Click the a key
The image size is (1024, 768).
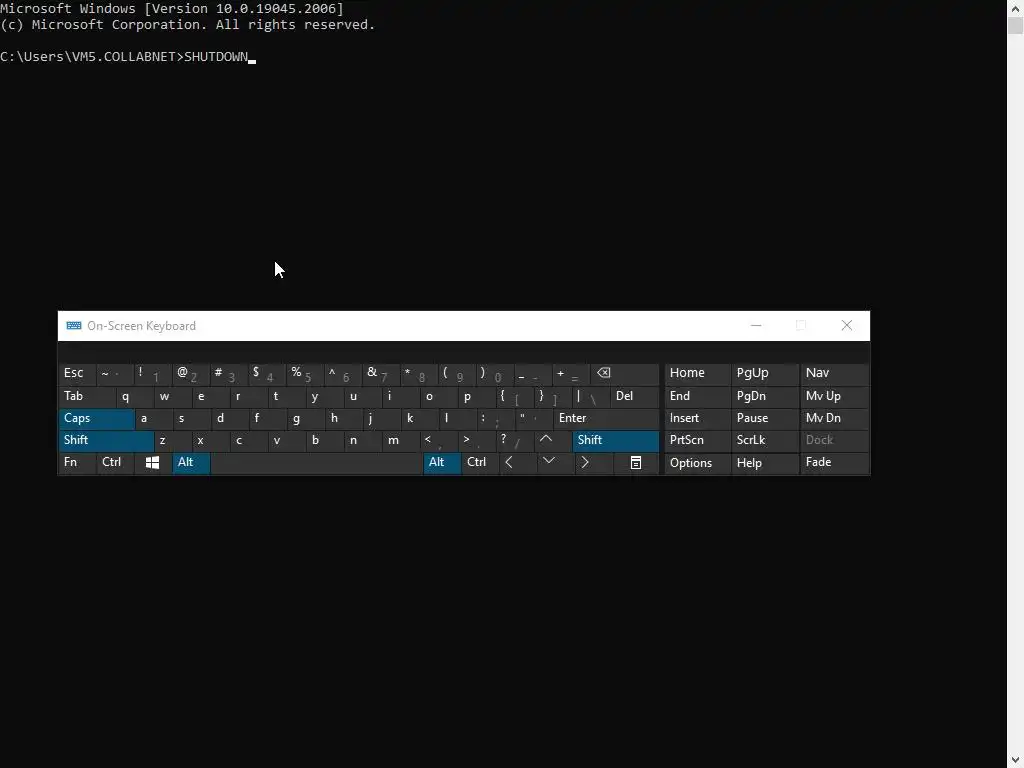(154, 419)
